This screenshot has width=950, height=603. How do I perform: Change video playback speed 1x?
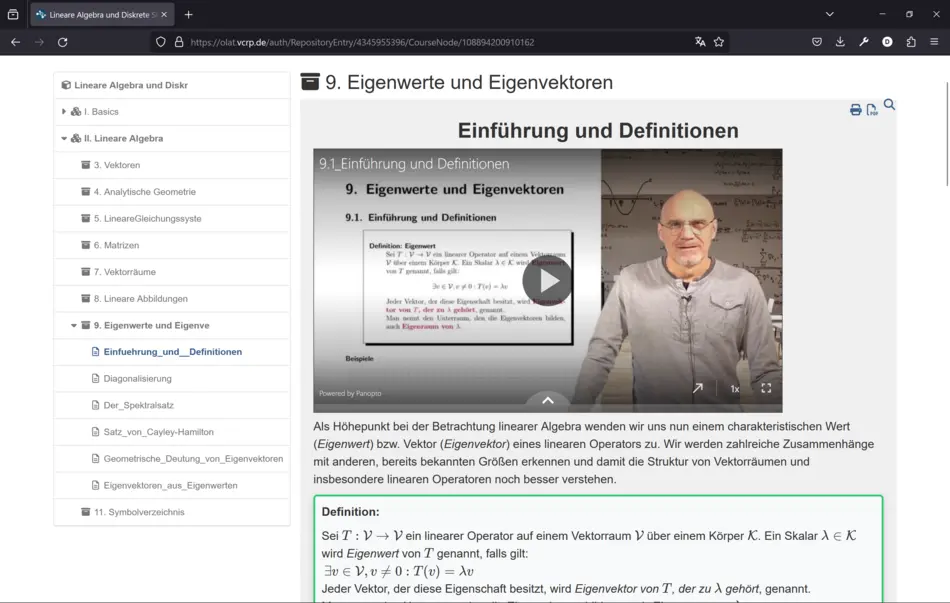(x=734, y=389)
